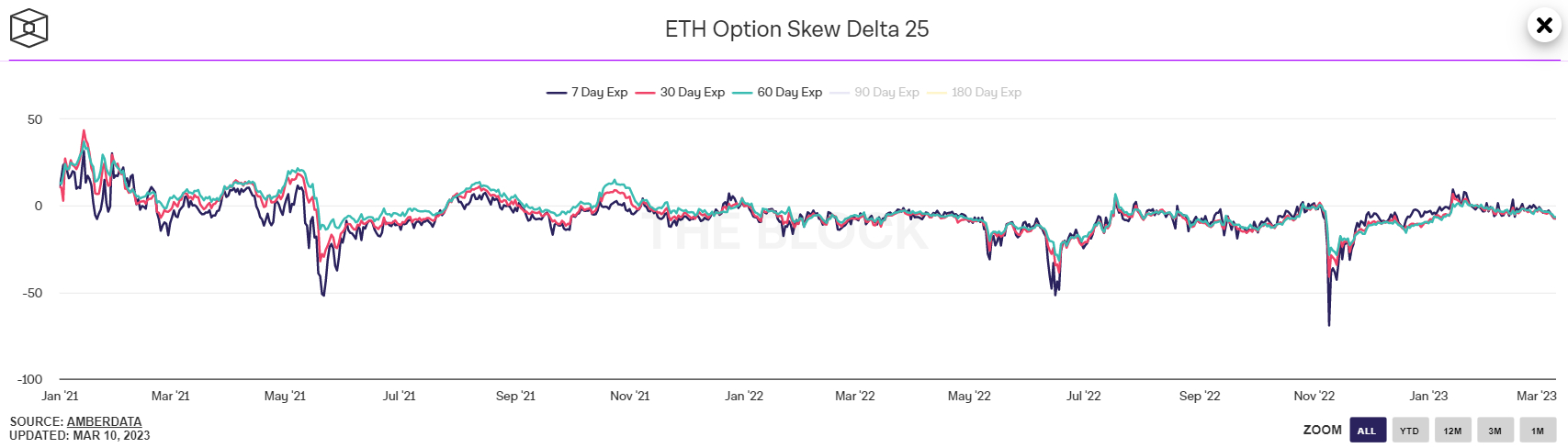Image resolution: width=1568 pixels, height=448 pixels.
Task: Zoom chart to YTD
Action: point(1409,431)
